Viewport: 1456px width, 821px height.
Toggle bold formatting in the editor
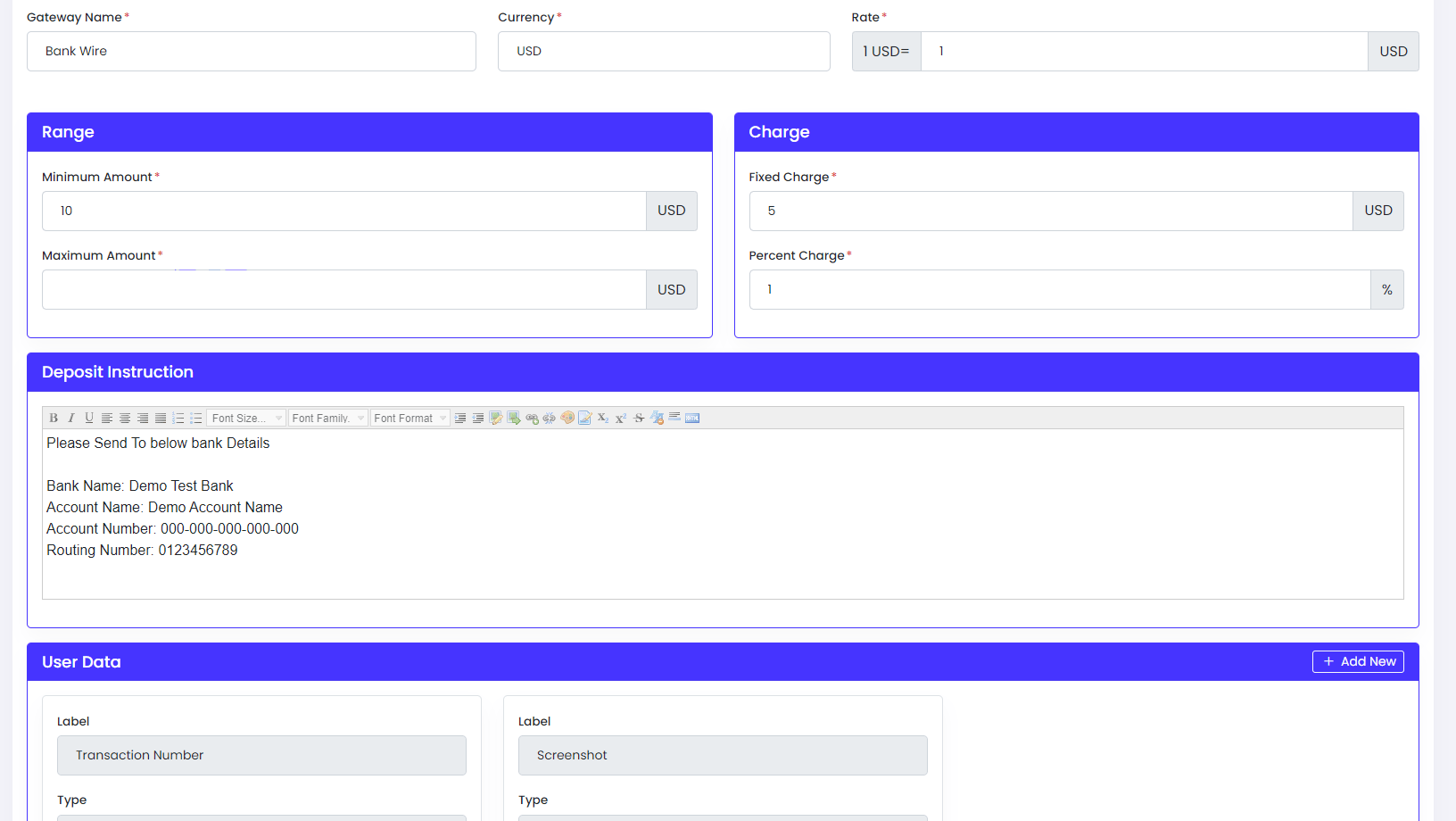(x=54, y=418)
